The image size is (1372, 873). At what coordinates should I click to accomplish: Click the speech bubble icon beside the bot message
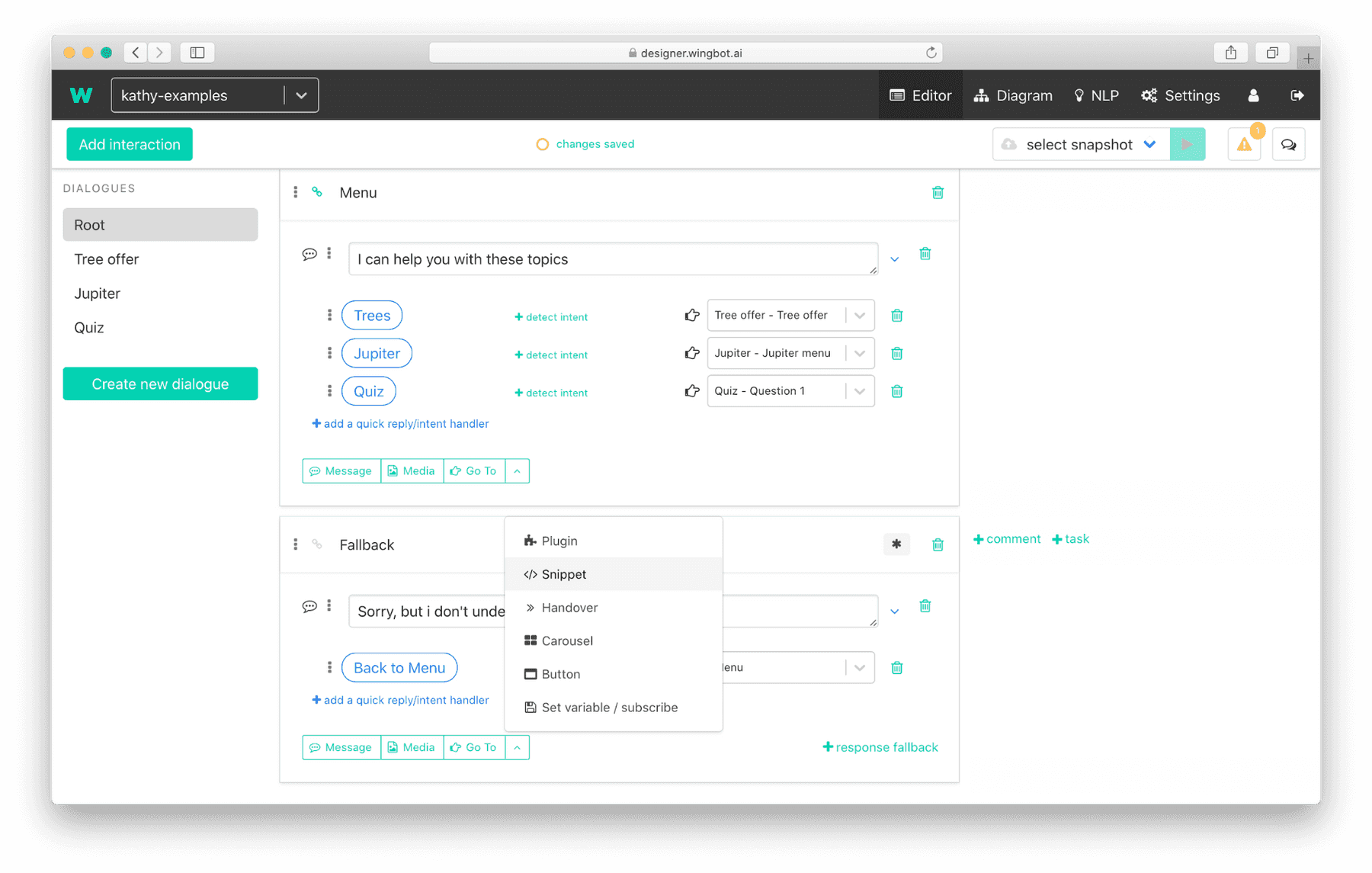309,253
